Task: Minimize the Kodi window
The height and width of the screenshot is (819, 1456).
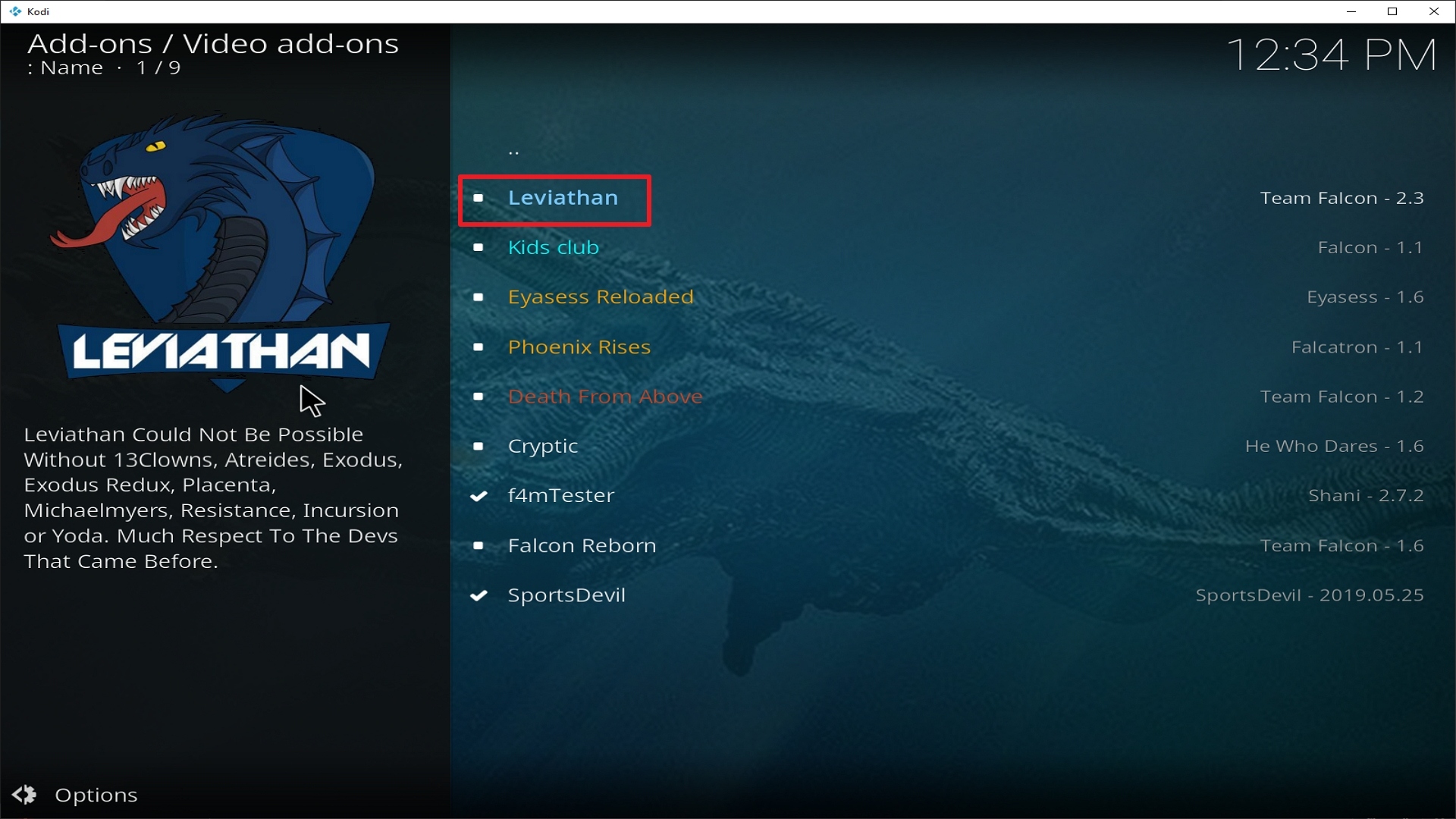Action: point(1351,11)
